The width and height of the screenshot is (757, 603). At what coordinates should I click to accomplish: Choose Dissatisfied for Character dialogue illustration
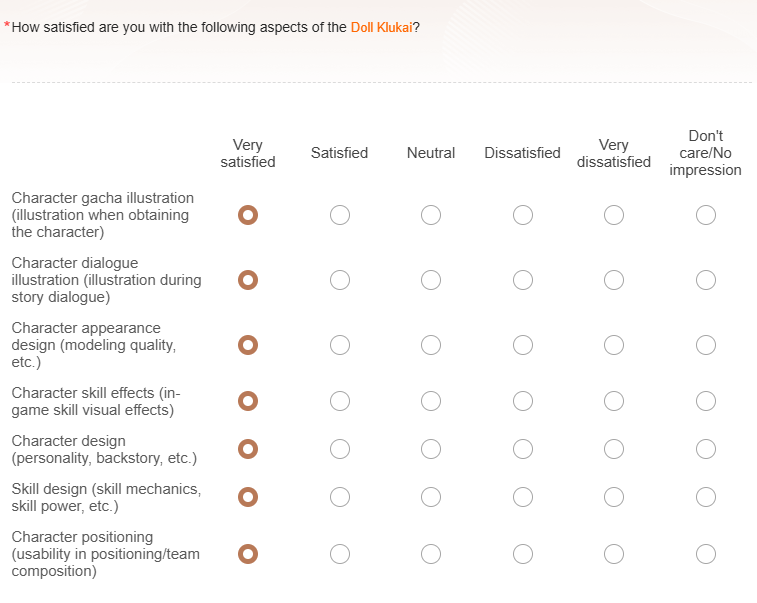pos(523,280)
